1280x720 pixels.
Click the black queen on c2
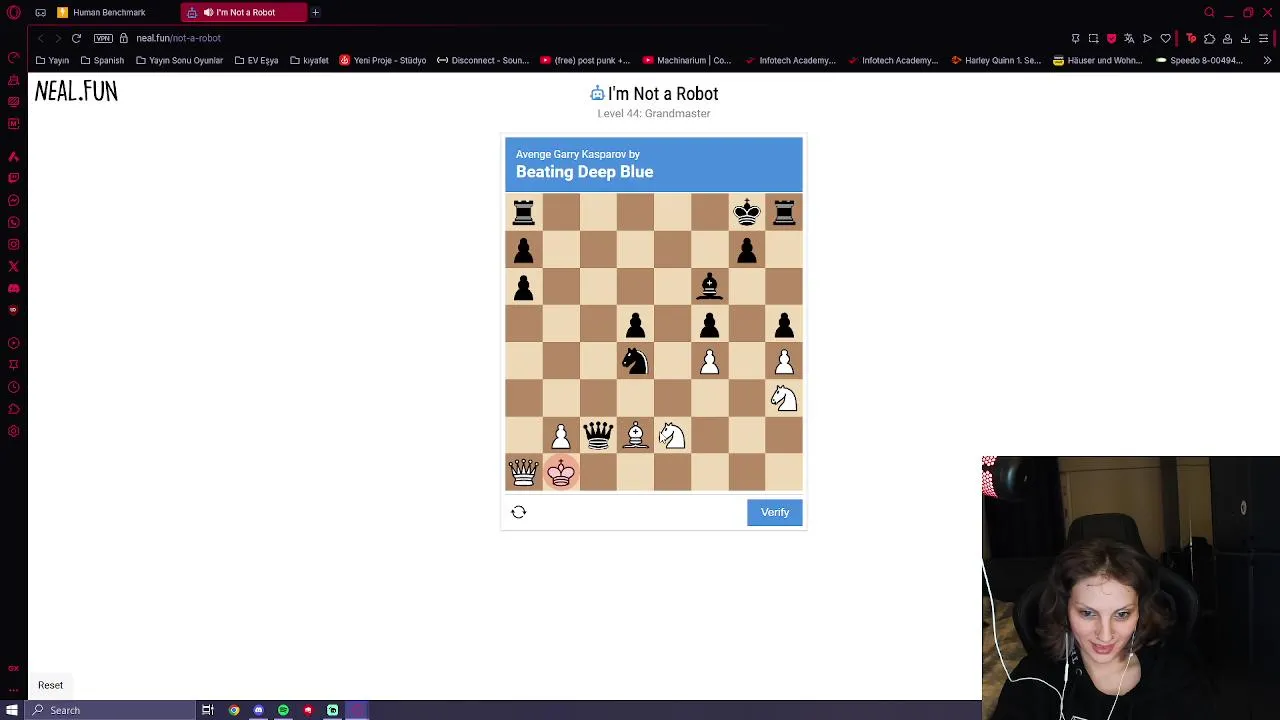pos(598,435)
